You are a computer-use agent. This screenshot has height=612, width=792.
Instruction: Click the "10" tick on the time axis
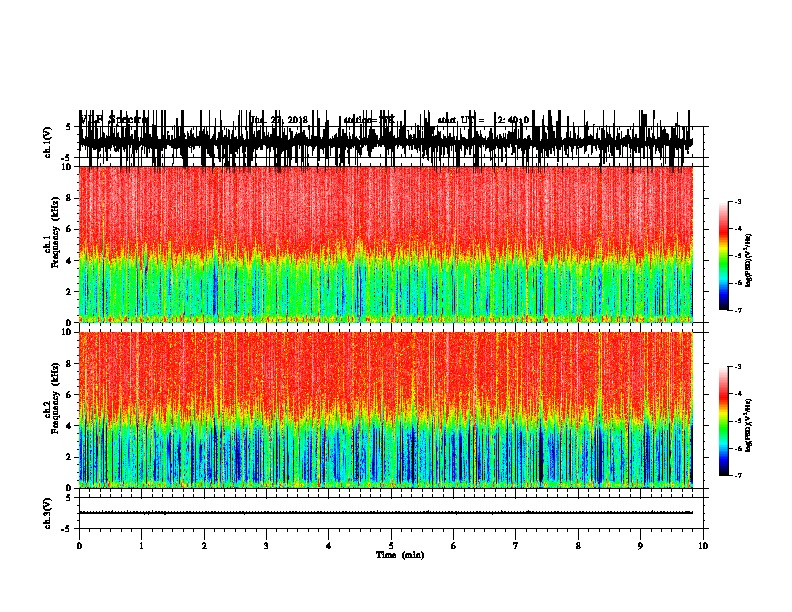click(703, 546)
